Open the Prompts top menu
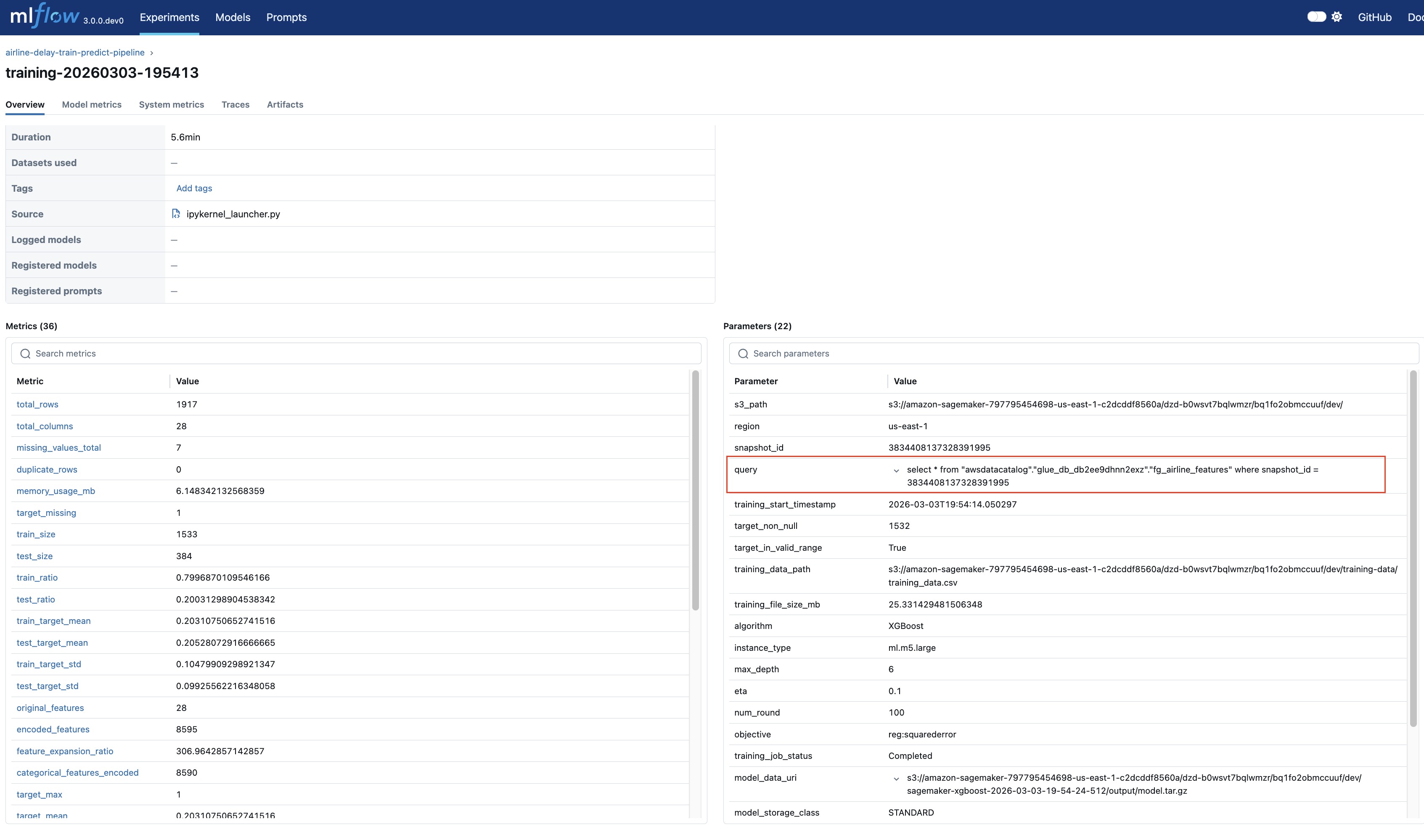Screen dimensions: 1424x840 tap(286, 18)
